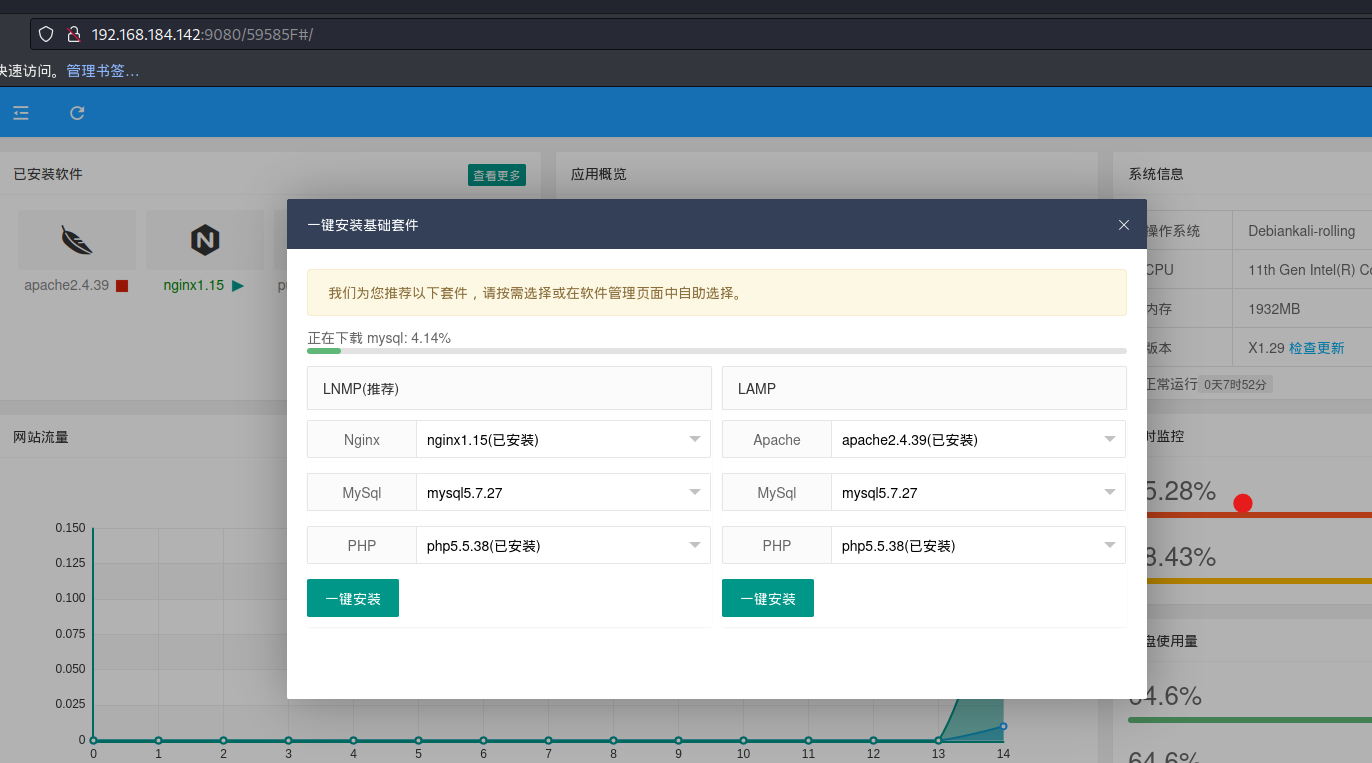Open the LAMP Apache version dropdown
The height and width of the screenshot is (763, 1372).
[978, 439]
